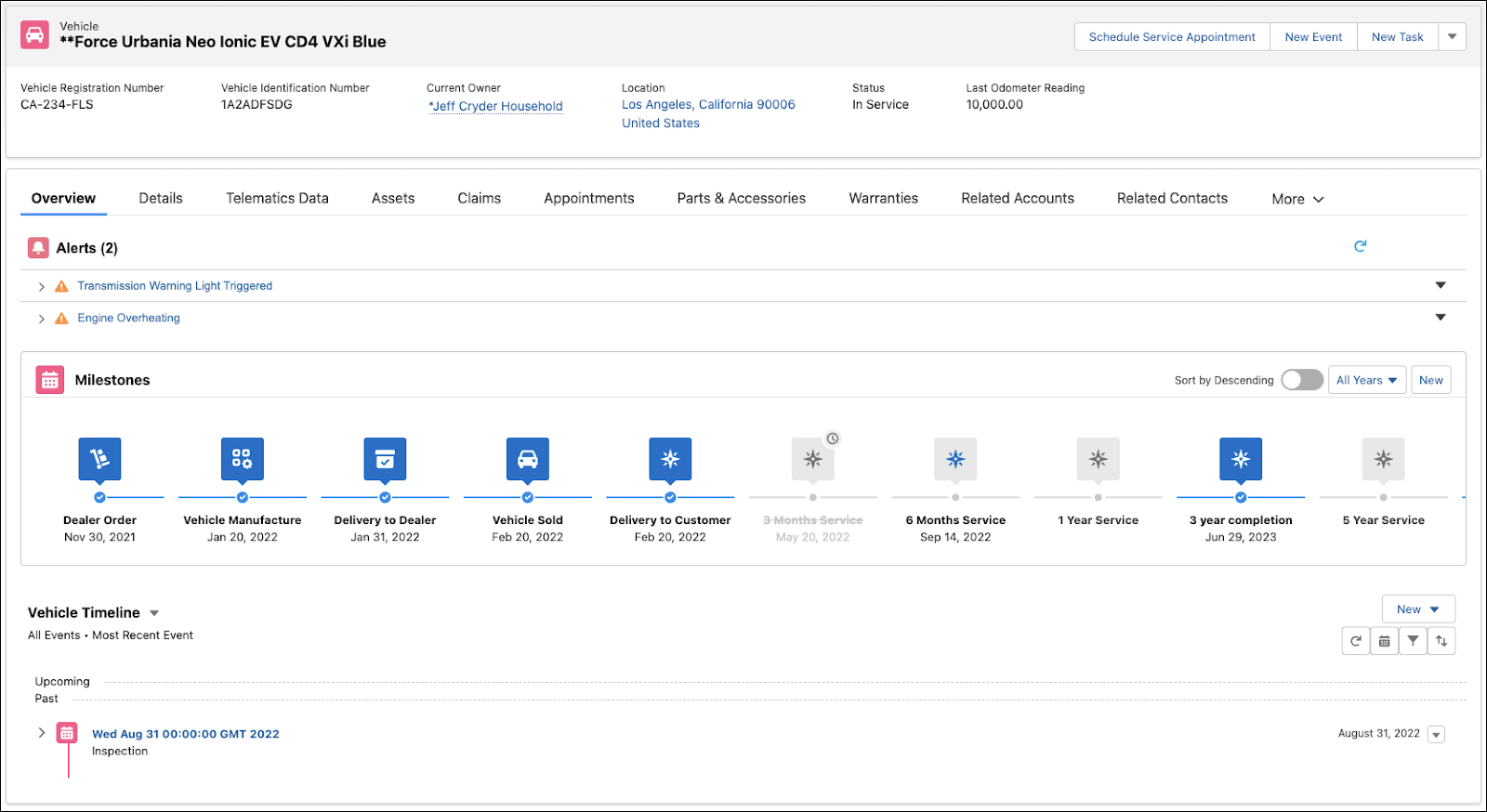Select the 5 Year Service milestone icon

point(1384,459)
